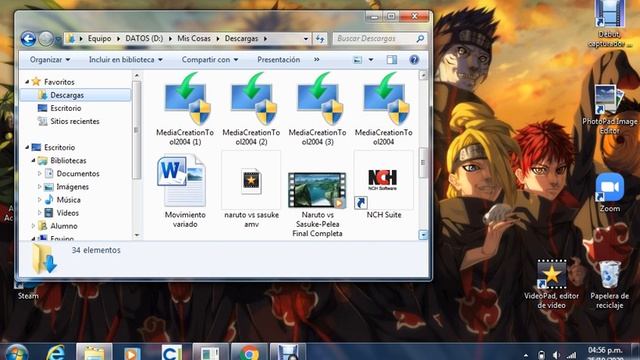Show more toolbar commands chevron
The height and width of the screenshot is (360, 640).
pos(317,60)
